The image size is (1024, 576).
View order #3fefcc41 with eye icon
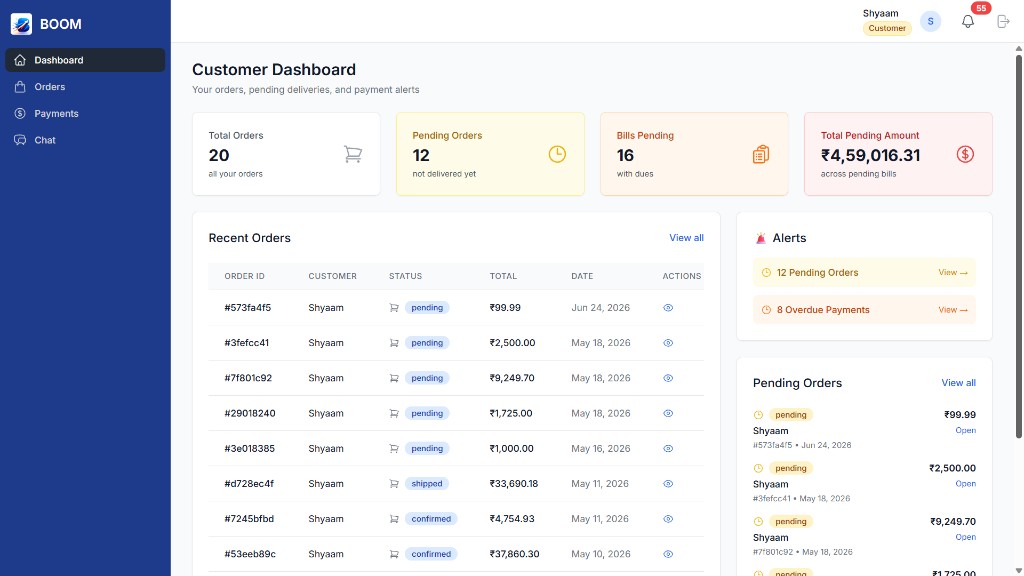point(668,343)
